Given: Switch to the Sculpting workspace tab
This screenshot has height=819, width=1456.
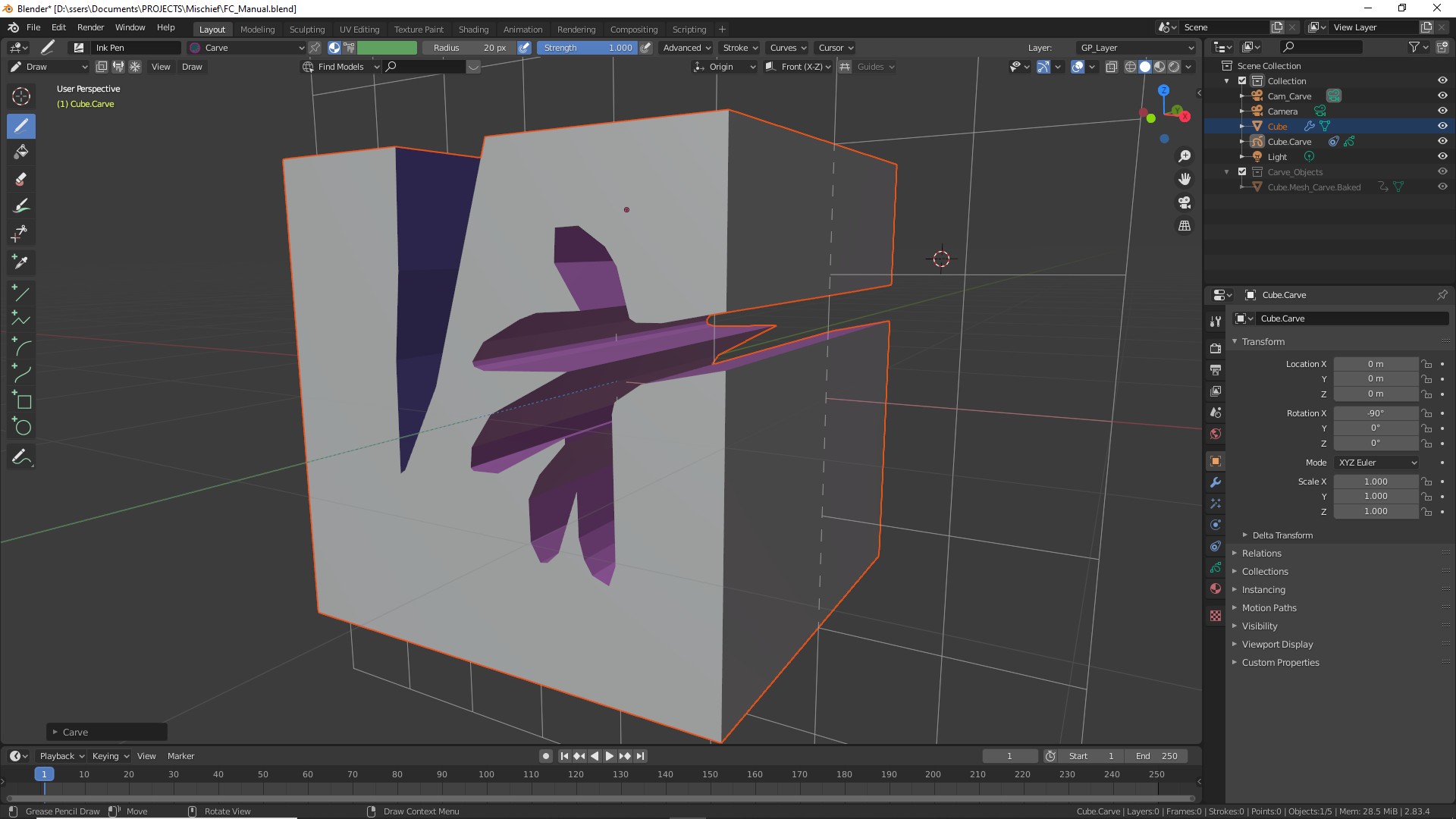Looking at the screenshot, I should [x=306, y=30].
